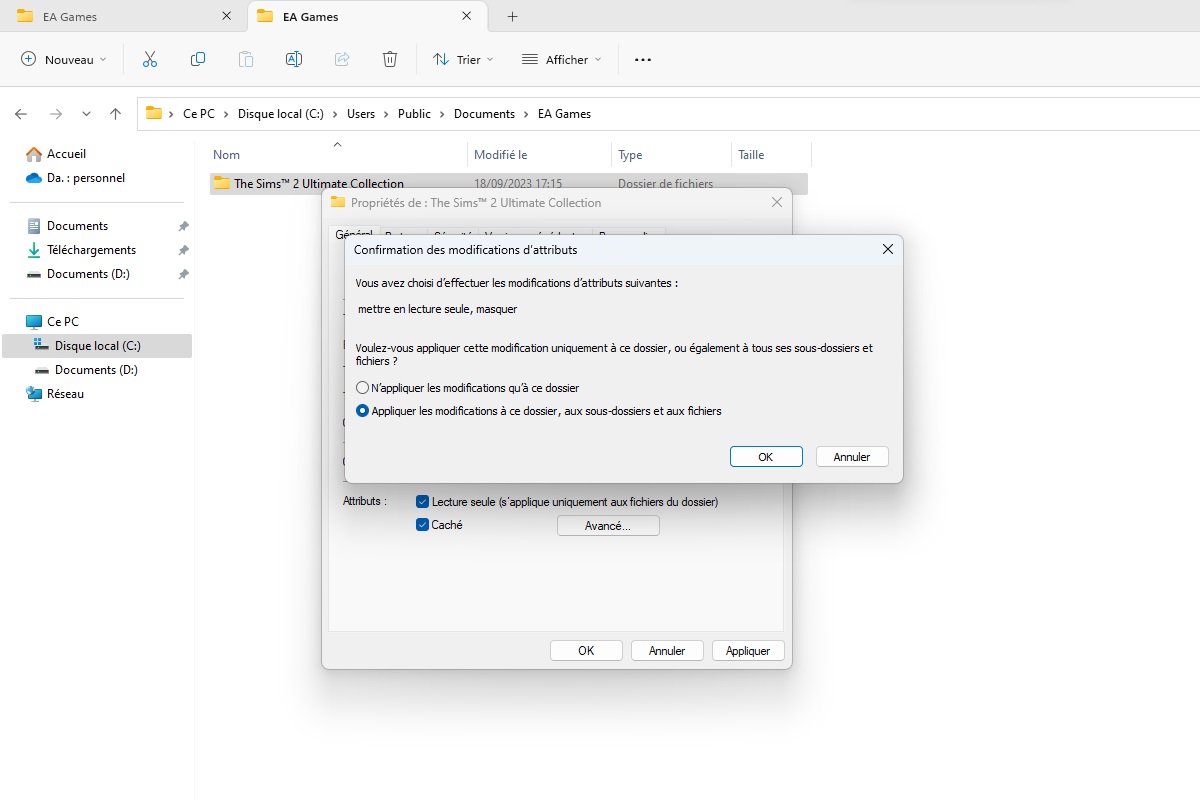
Task: Go back using the back arrow
Action: pos(21,114)
